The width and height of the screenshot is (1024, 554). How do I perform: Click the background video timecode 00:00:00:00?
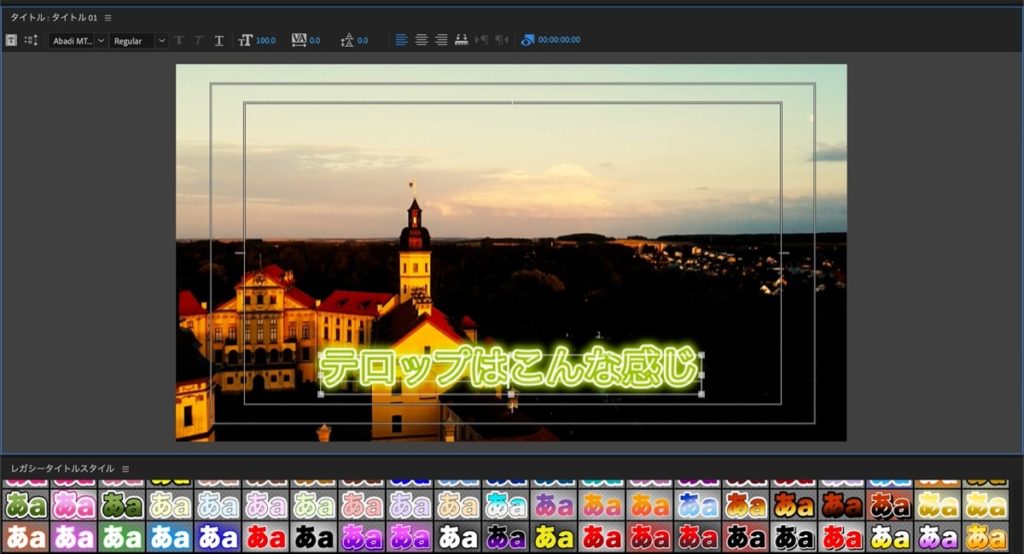point(559,40)
